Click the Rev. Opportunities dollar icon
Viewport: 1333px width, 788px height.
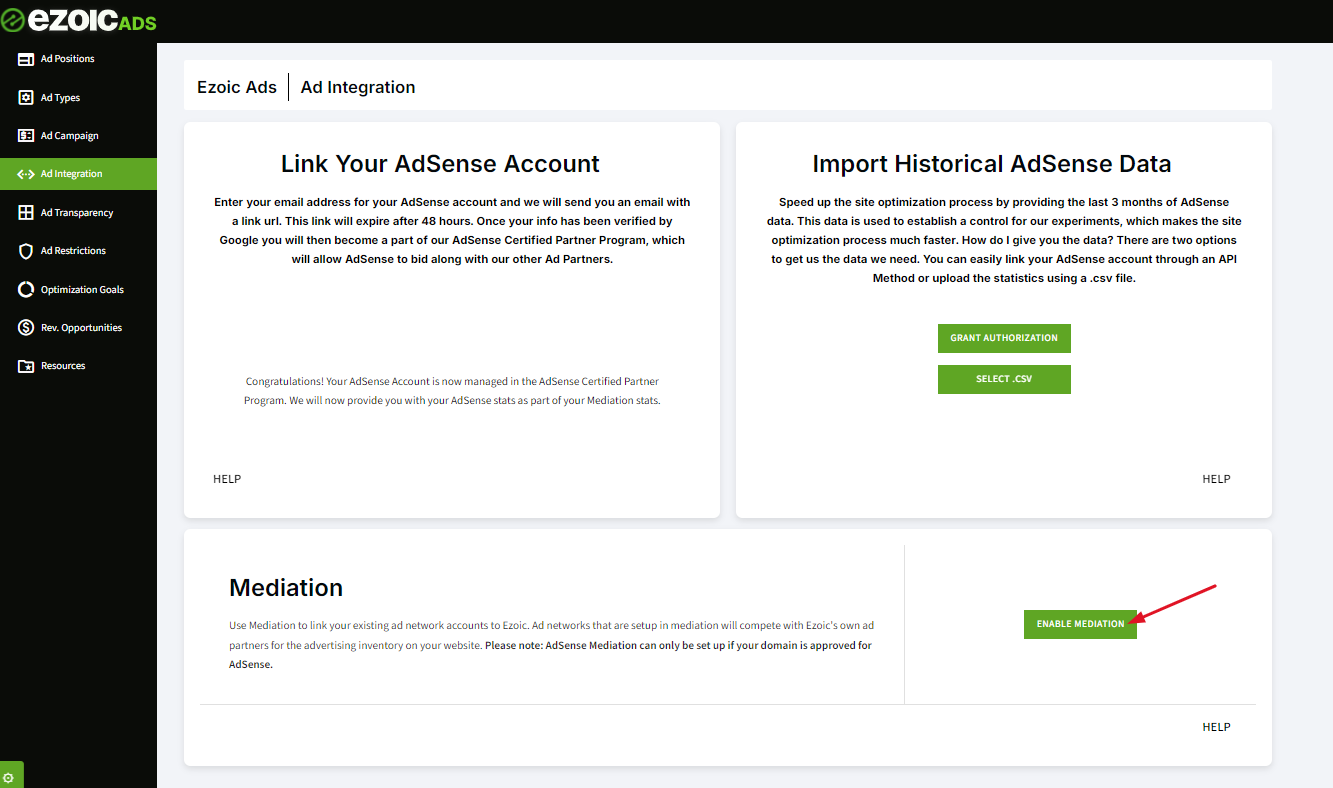pos(26,328)
